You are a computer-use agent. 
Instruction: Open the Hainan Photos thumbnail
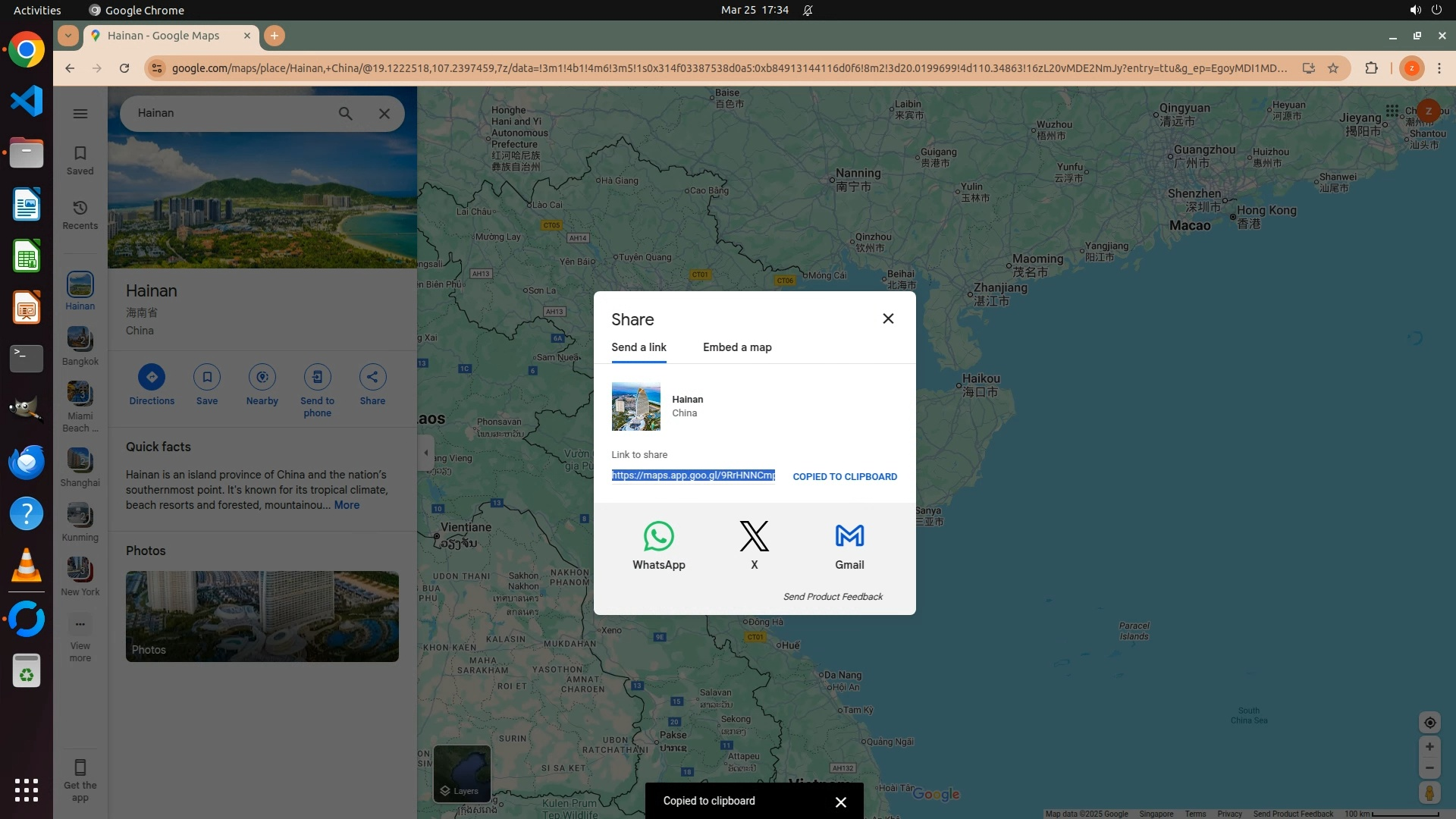[x=262, y=616]
